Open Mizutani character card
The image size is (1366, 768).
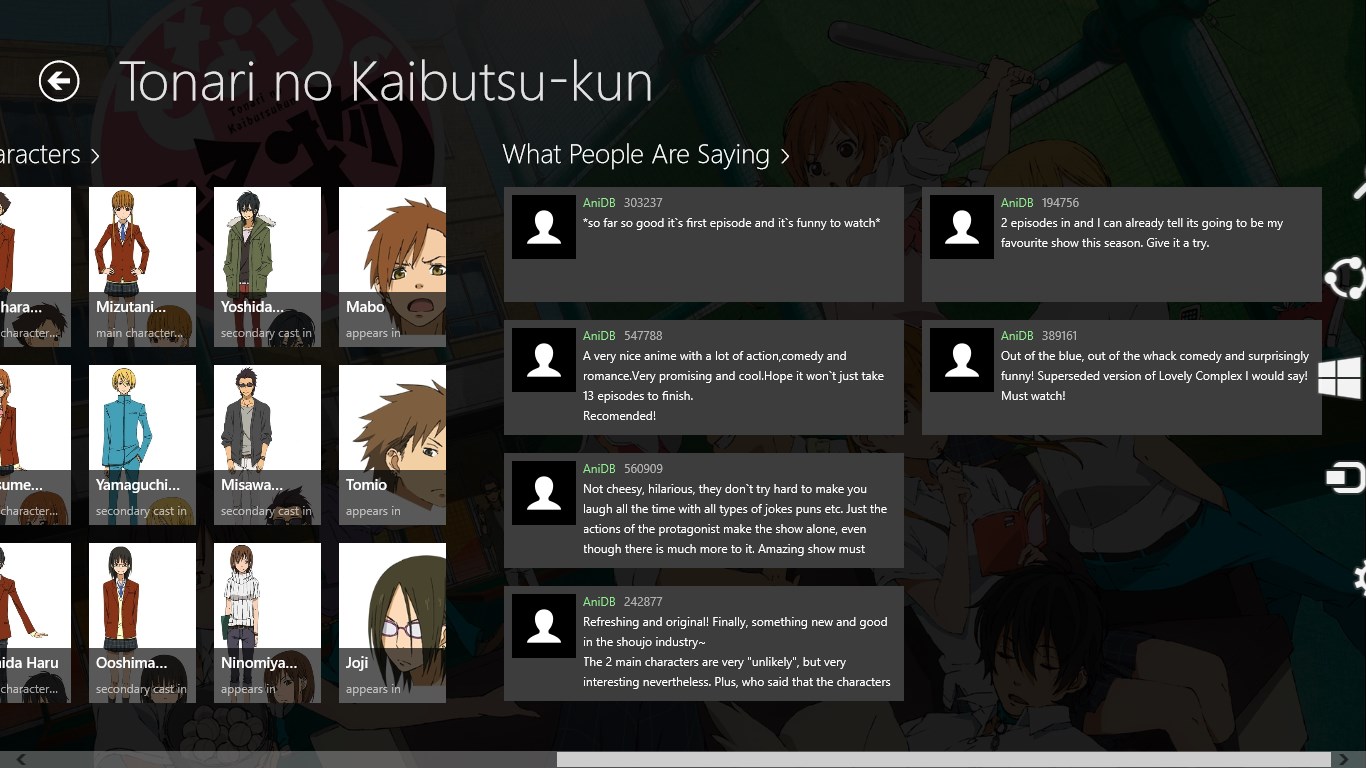point(142,267)
